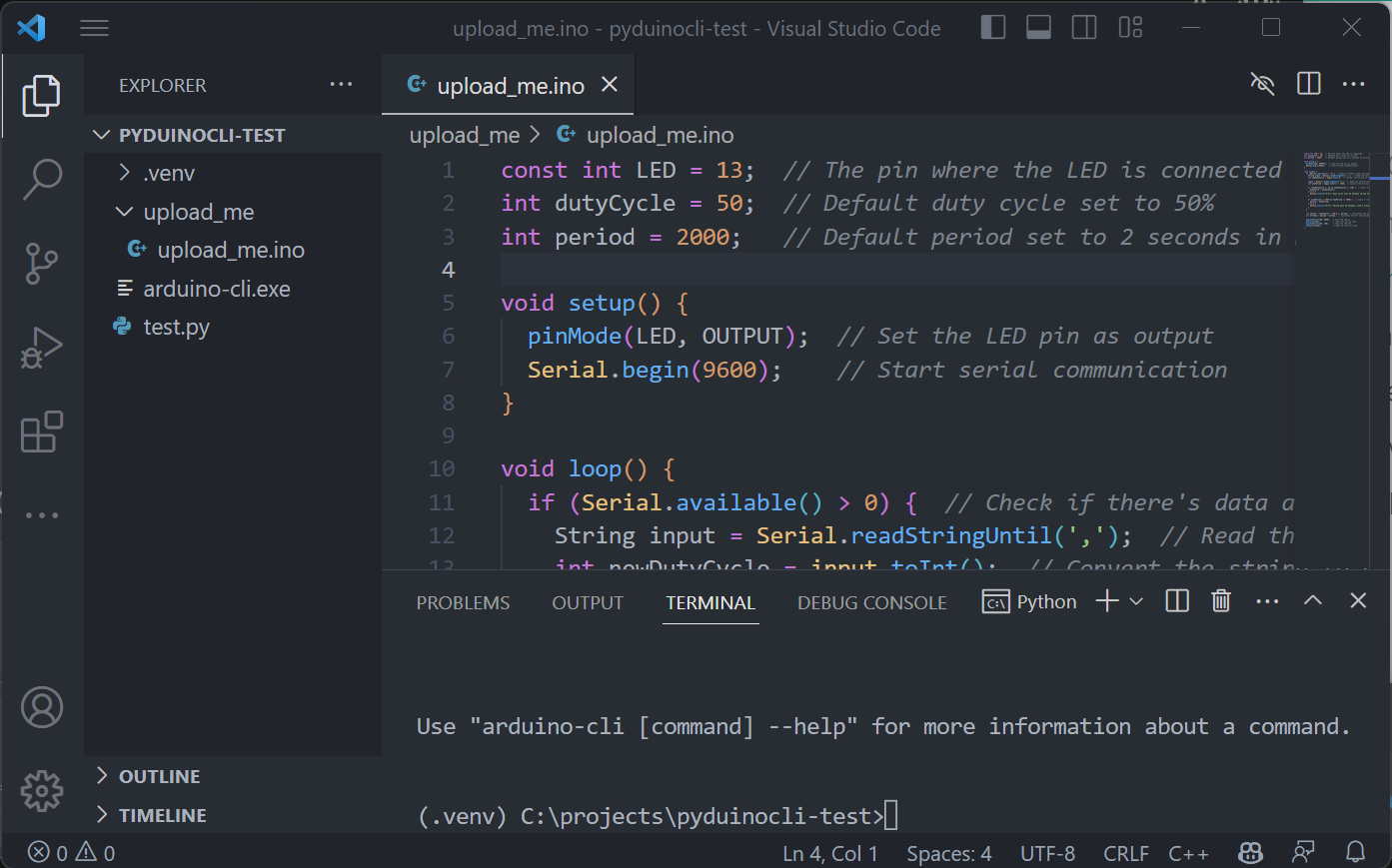The width and height of the screenshot is (1392, 868).
Task: Select encoding UTF-8 in status bar
Action: pos(1047,854)
